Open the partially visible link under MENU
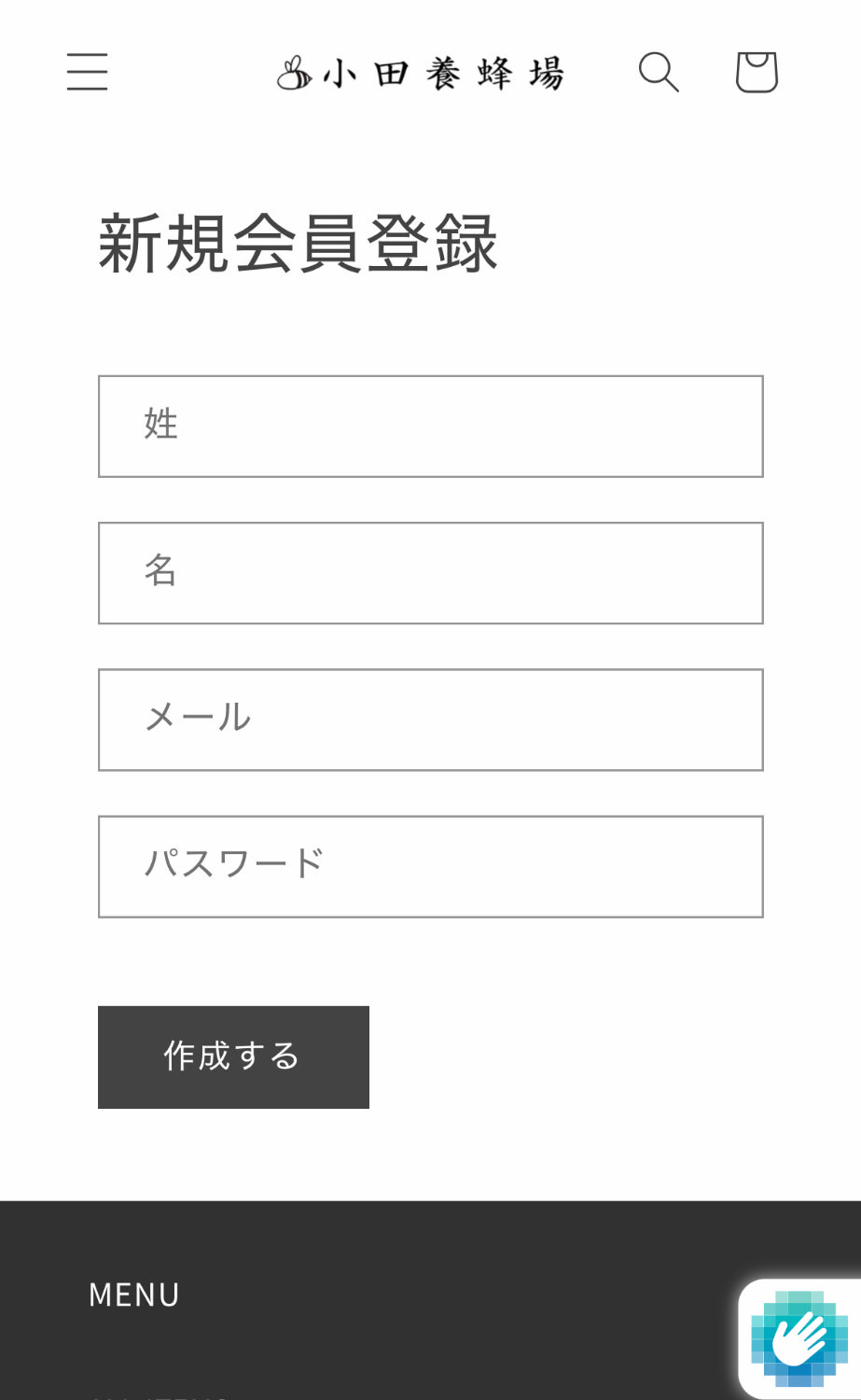Screen dimensions: 861x1400 coord(159,1394)
